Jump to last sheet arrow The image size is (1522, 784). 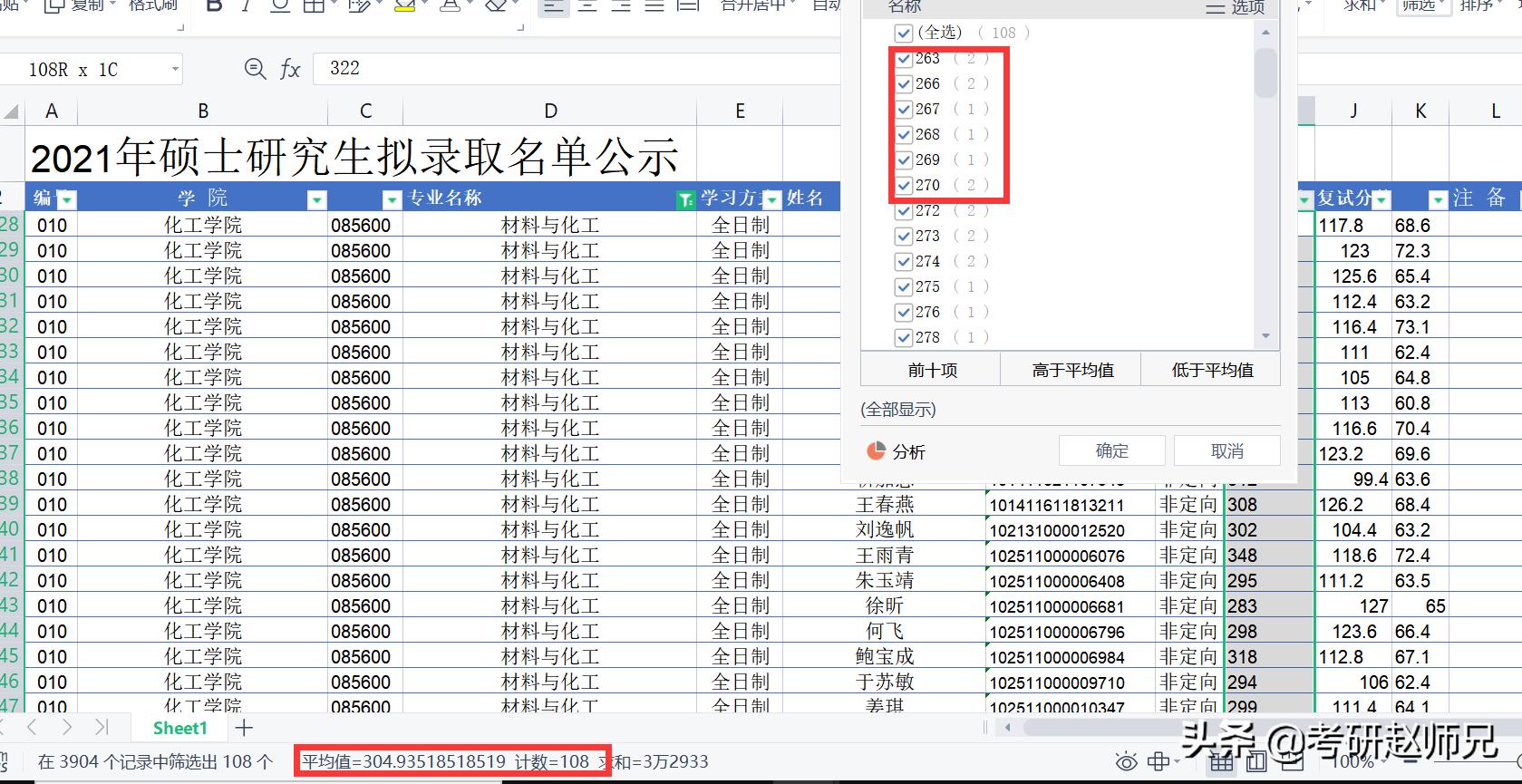(x=102, y=727)
